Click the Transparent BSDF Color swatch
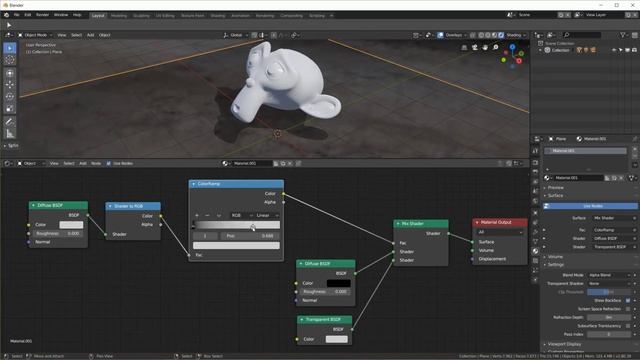The image size is (640, 360). pyautogui.click(x=337, y=339)
